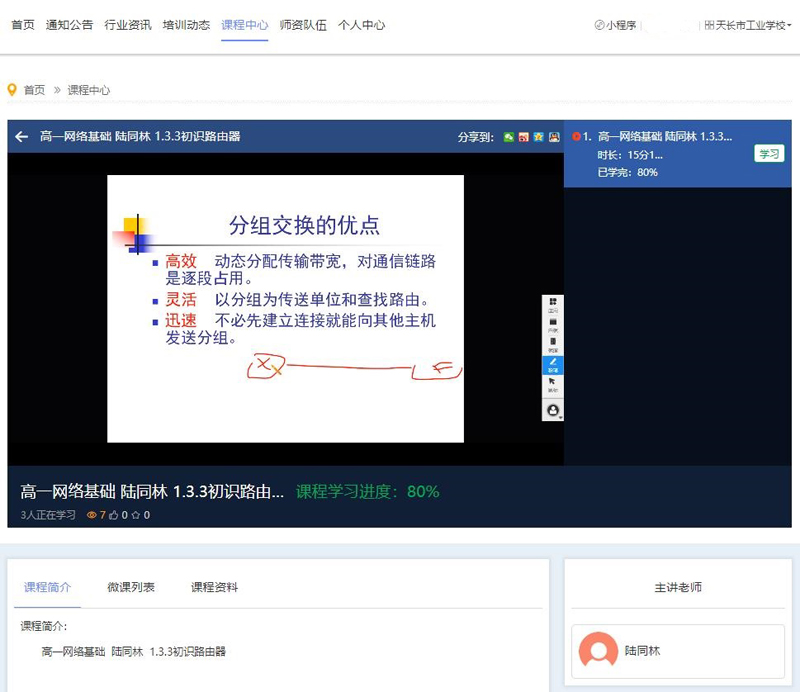Favorite the course with the star icon
800x692 pixels.
[135, 515]
